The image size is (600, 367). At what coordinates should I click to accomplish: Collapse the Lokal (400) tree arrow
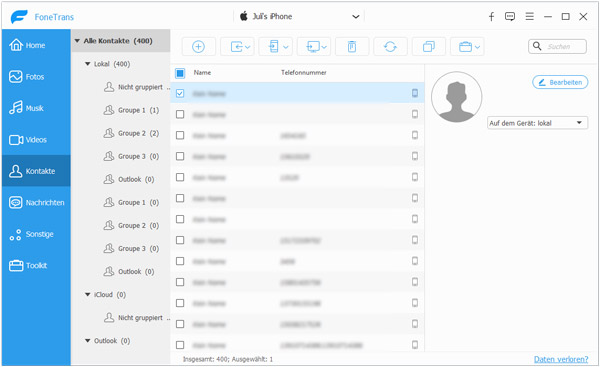[88, 64]
